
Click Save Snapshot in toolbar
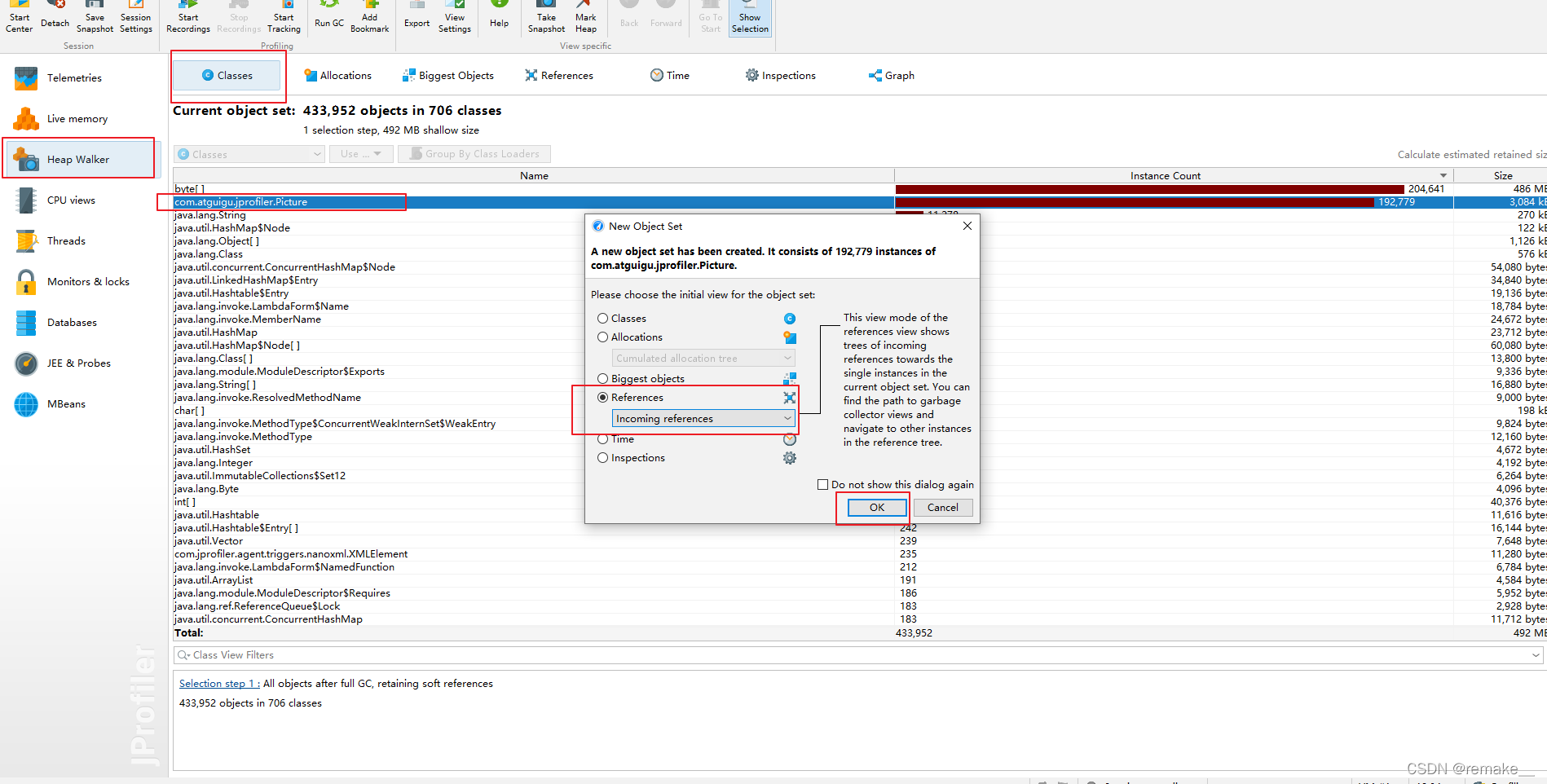95,17
